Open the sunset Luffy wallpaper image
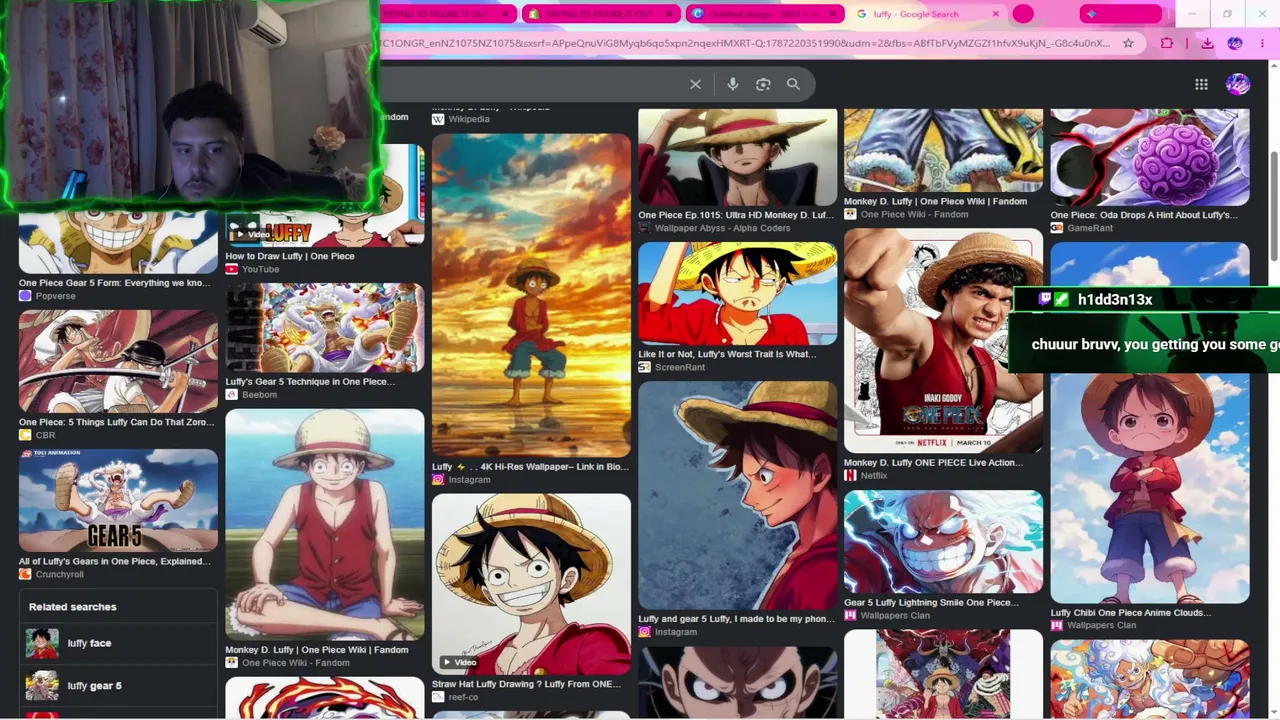Viewport: 1280px width, 720px height. pyautogui.click(x=531, y=295)
